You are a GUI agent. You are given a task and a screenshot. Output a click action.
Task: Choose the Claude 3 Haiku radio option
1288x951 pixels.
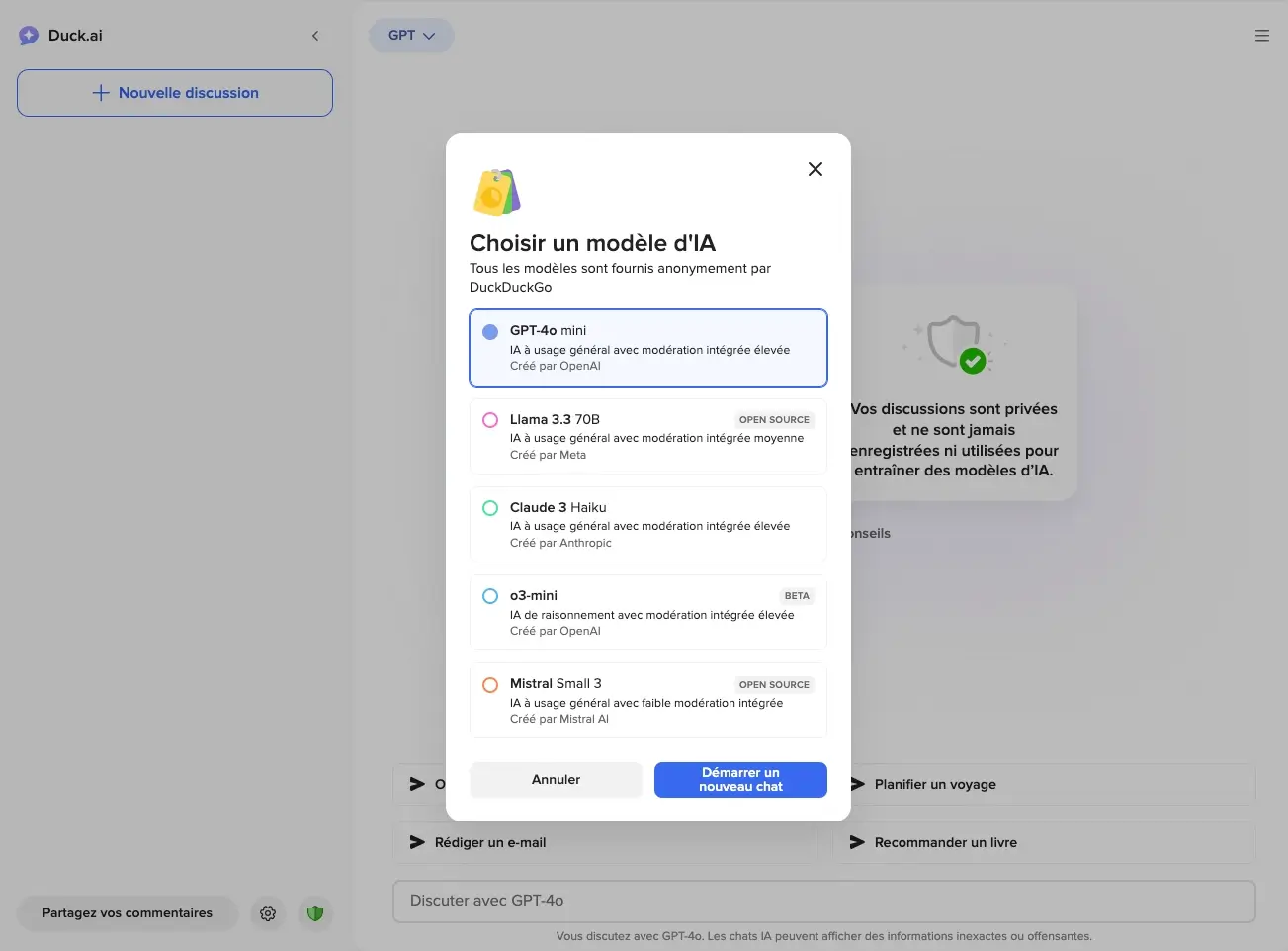pyautogui.click(x=490, y=508)
